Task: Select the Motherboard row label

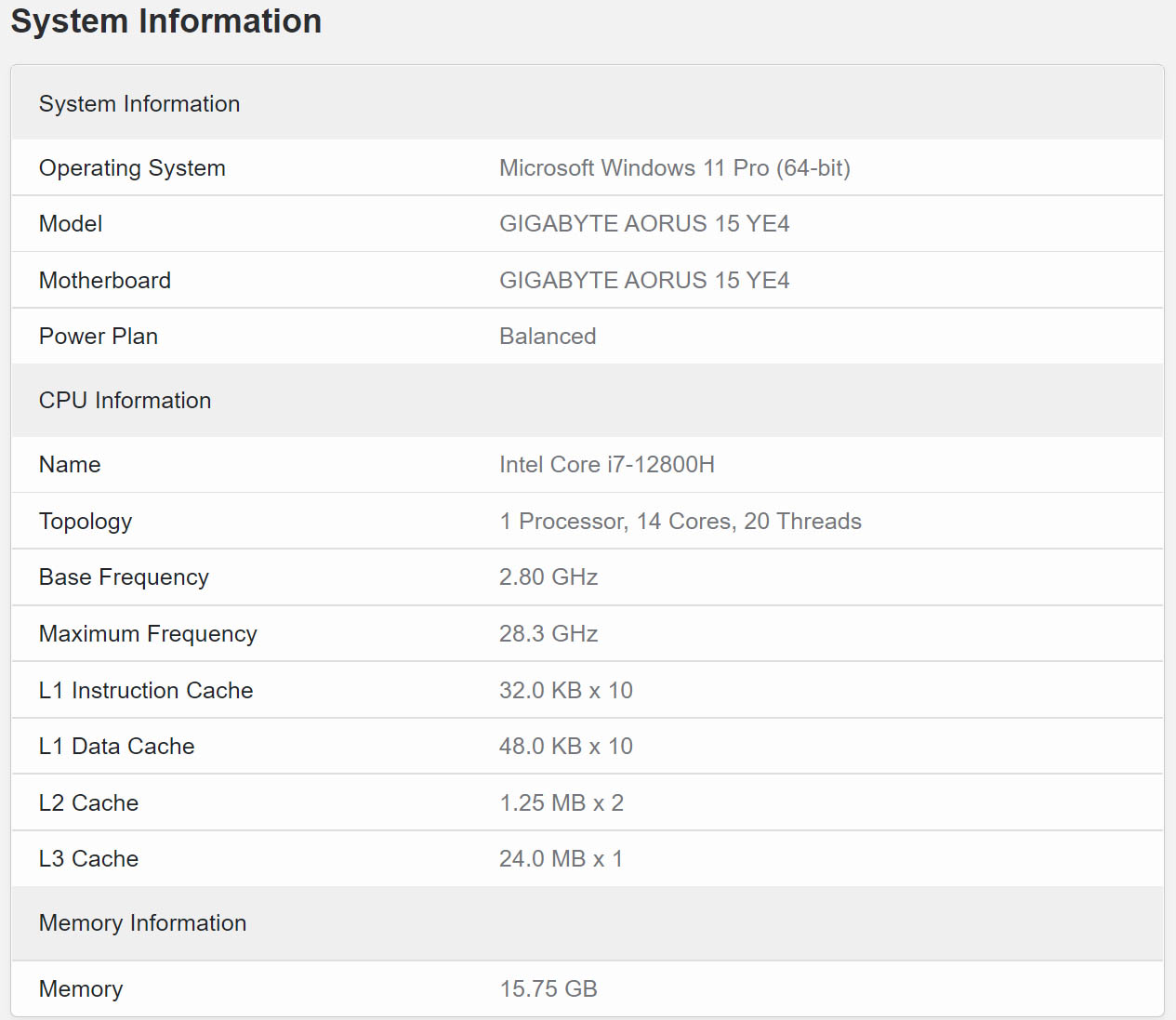Action: [105, 281]
